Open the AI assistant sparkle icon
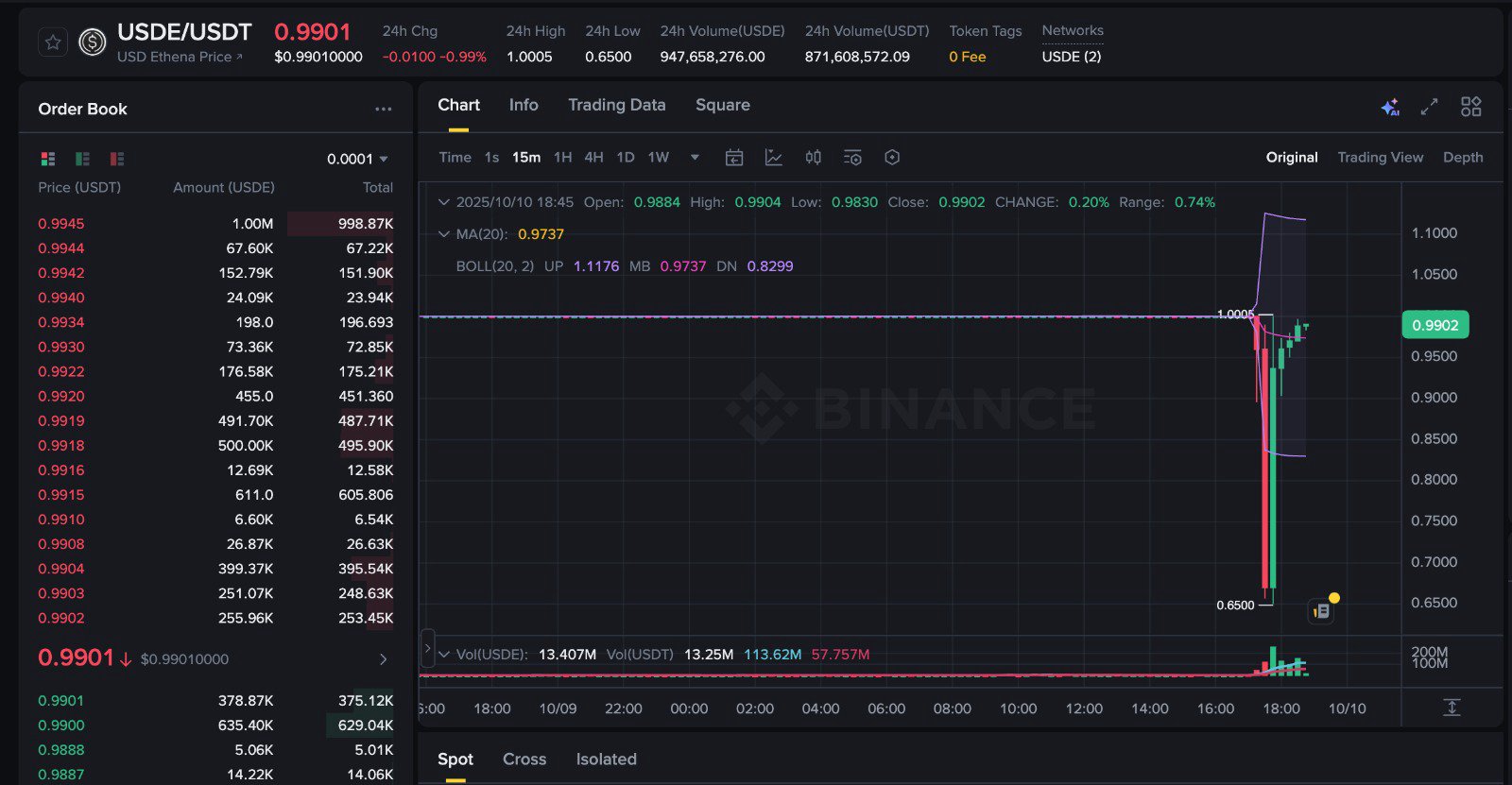This screenshot has width=1512, height=785. click(x=1390, y=107)
